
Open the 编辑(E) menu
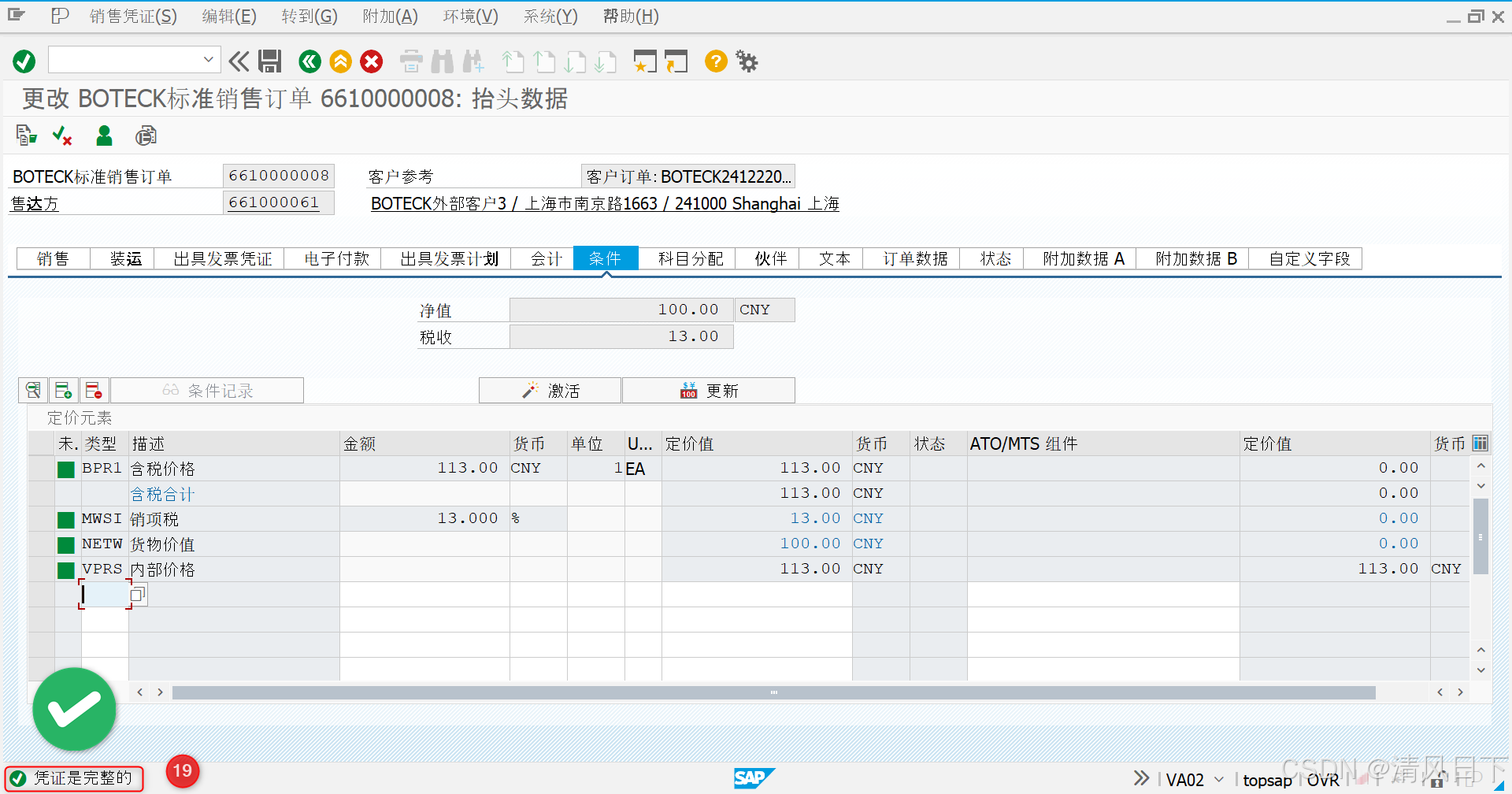point(229,17)
